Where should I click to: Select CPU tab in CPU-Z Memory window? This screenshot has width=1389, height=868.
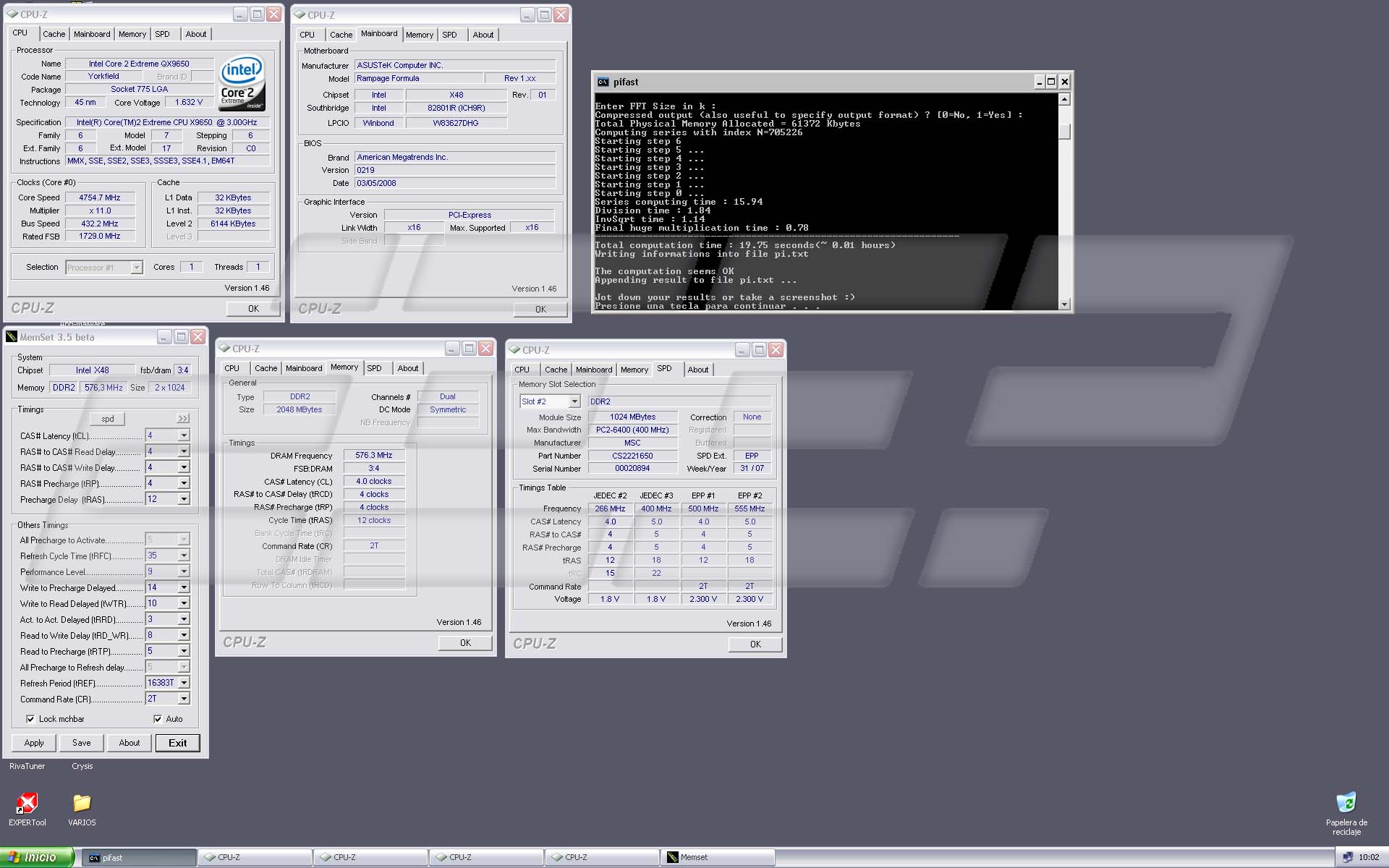[x=231, y=368]
